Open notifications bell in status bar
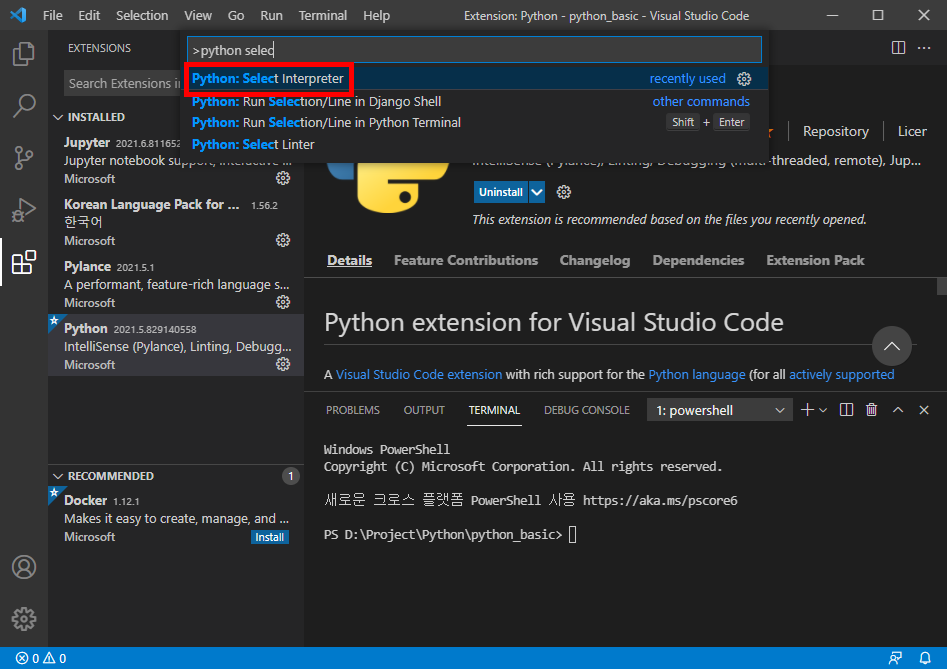Image resolution: width=947 pixels, height=669 pixels. click(x=925, y=658)
